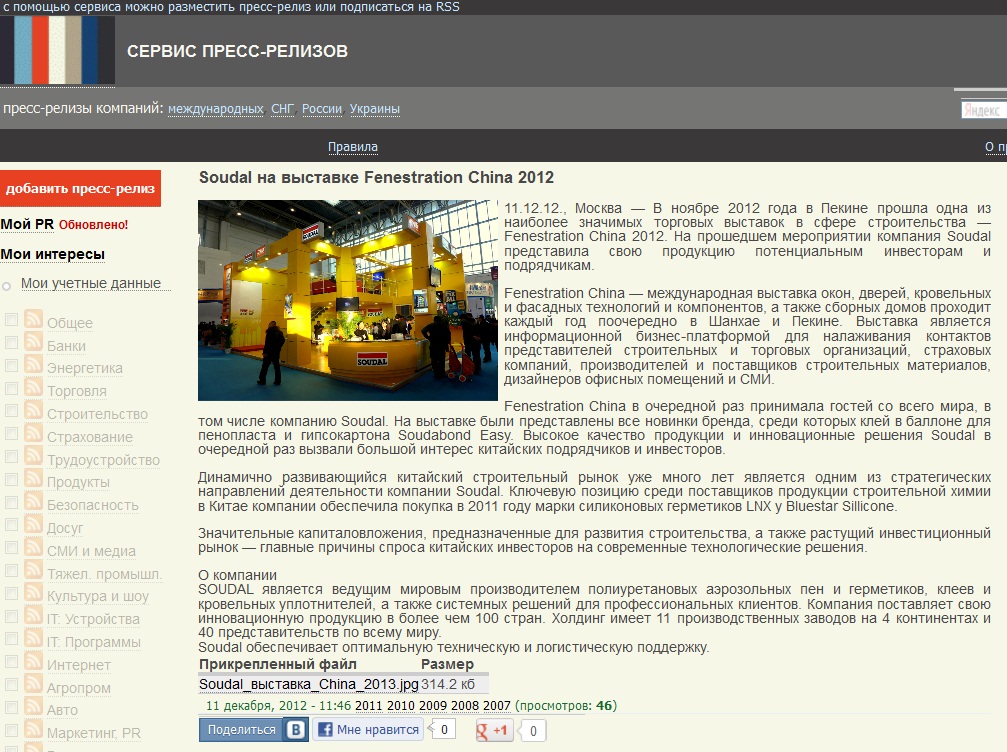Open the Строительство category link
This screenshot has width=1007, height=752.
coord(97,414)
